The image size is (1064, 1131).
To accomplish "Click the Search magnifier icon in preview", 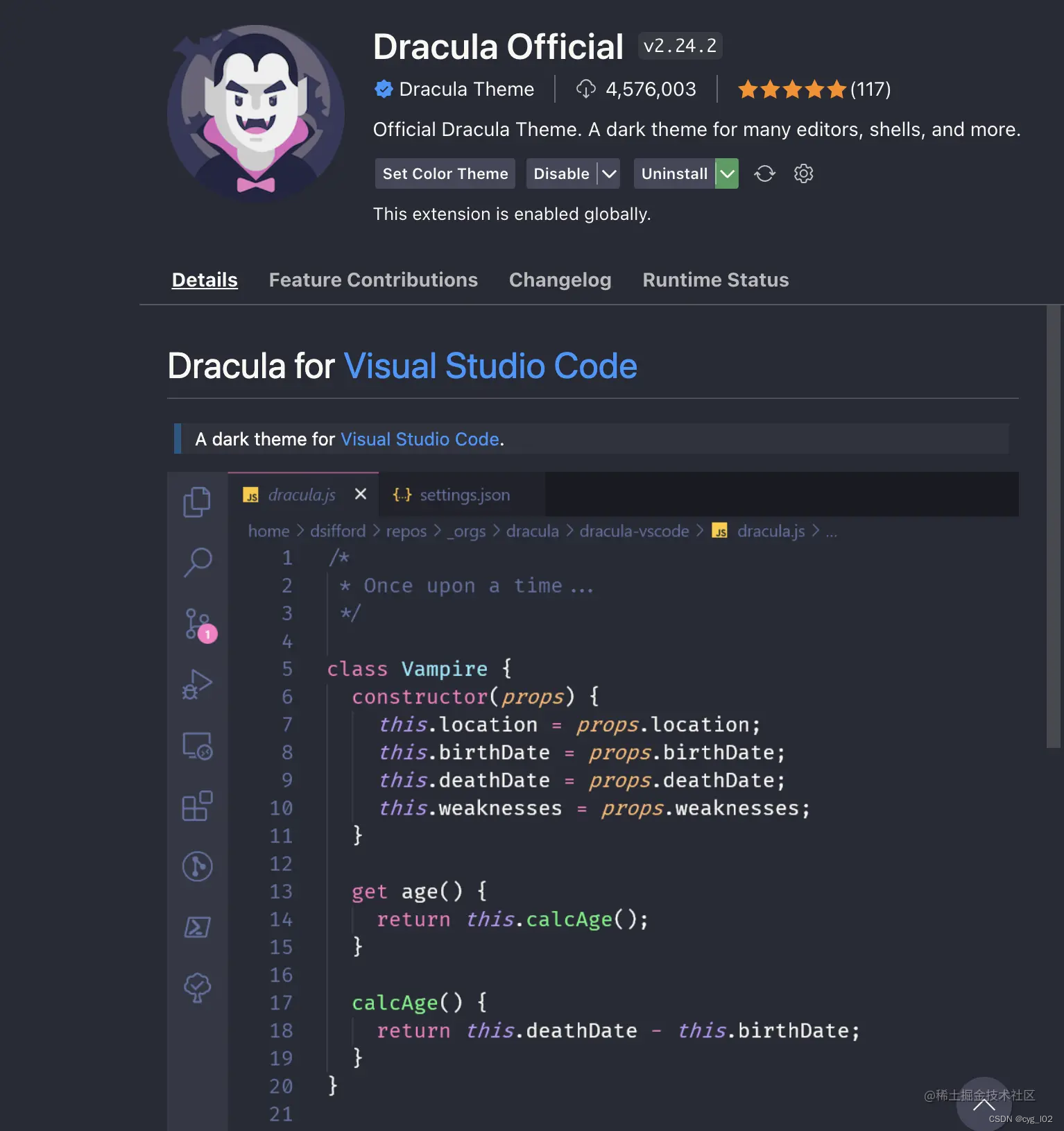I will click(x=197, y=562).
